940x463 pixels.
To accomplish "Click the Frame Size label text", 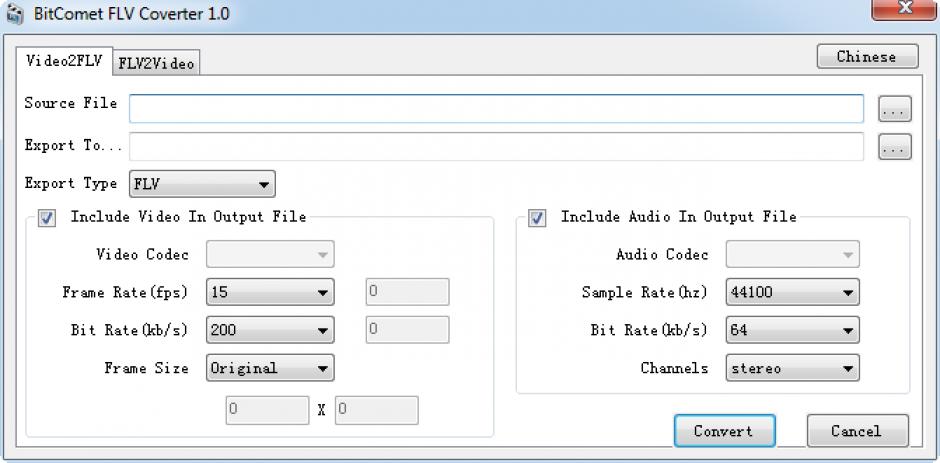I will click(146, 368).
